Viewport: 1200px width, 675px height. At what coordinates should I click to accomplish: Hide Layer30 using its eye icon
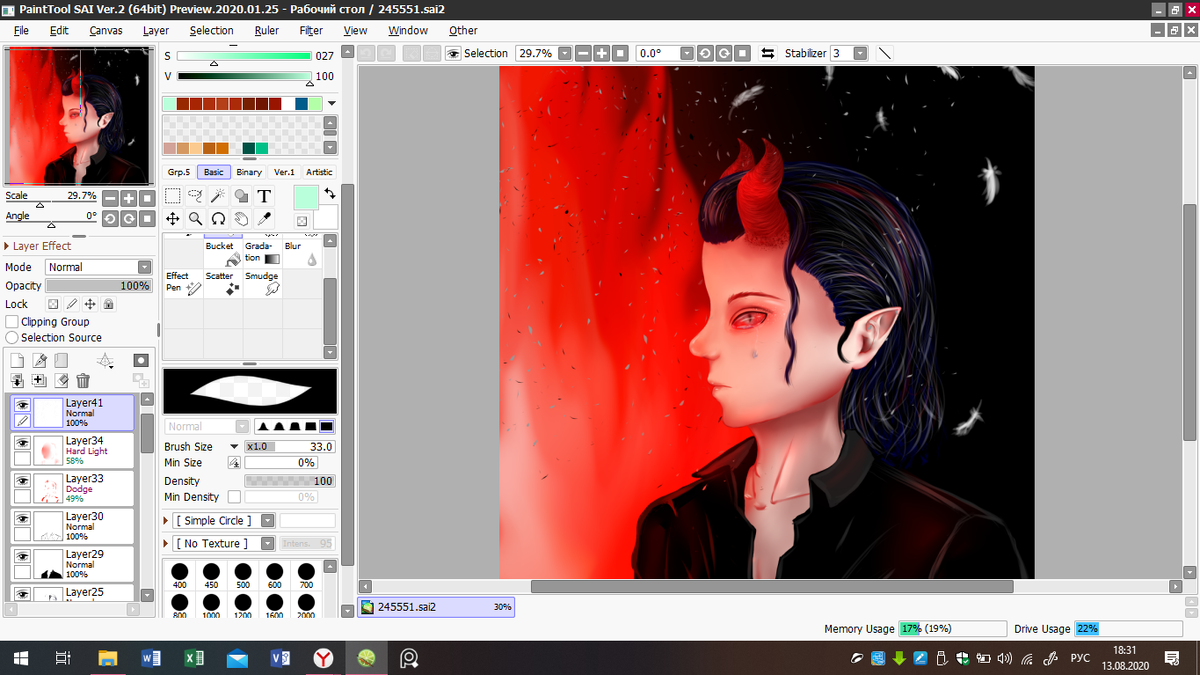tap(22, 518)
